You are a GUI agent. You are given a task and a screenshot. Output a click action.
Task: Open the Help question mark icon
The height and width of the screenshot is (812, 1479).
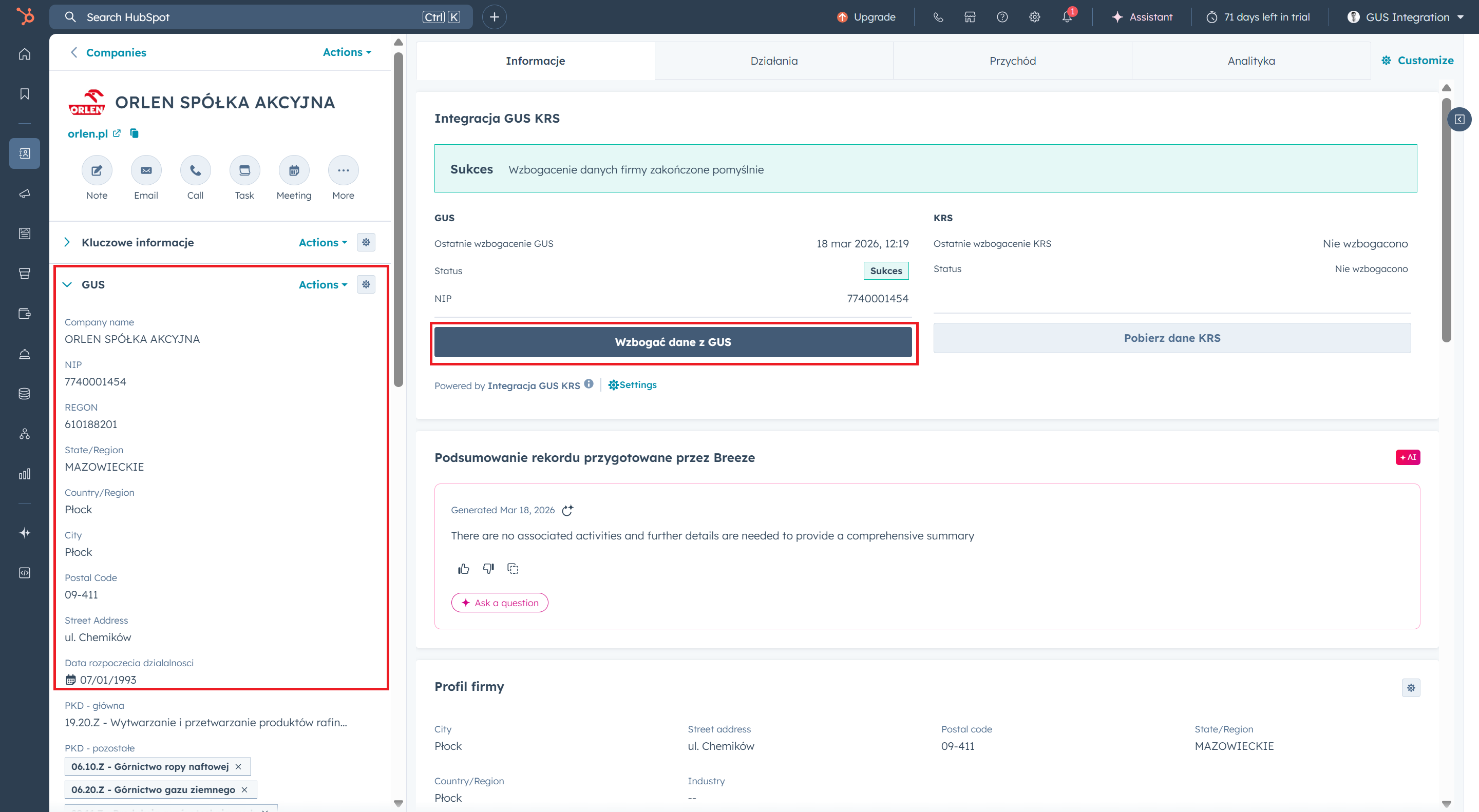click(1002, 17)
